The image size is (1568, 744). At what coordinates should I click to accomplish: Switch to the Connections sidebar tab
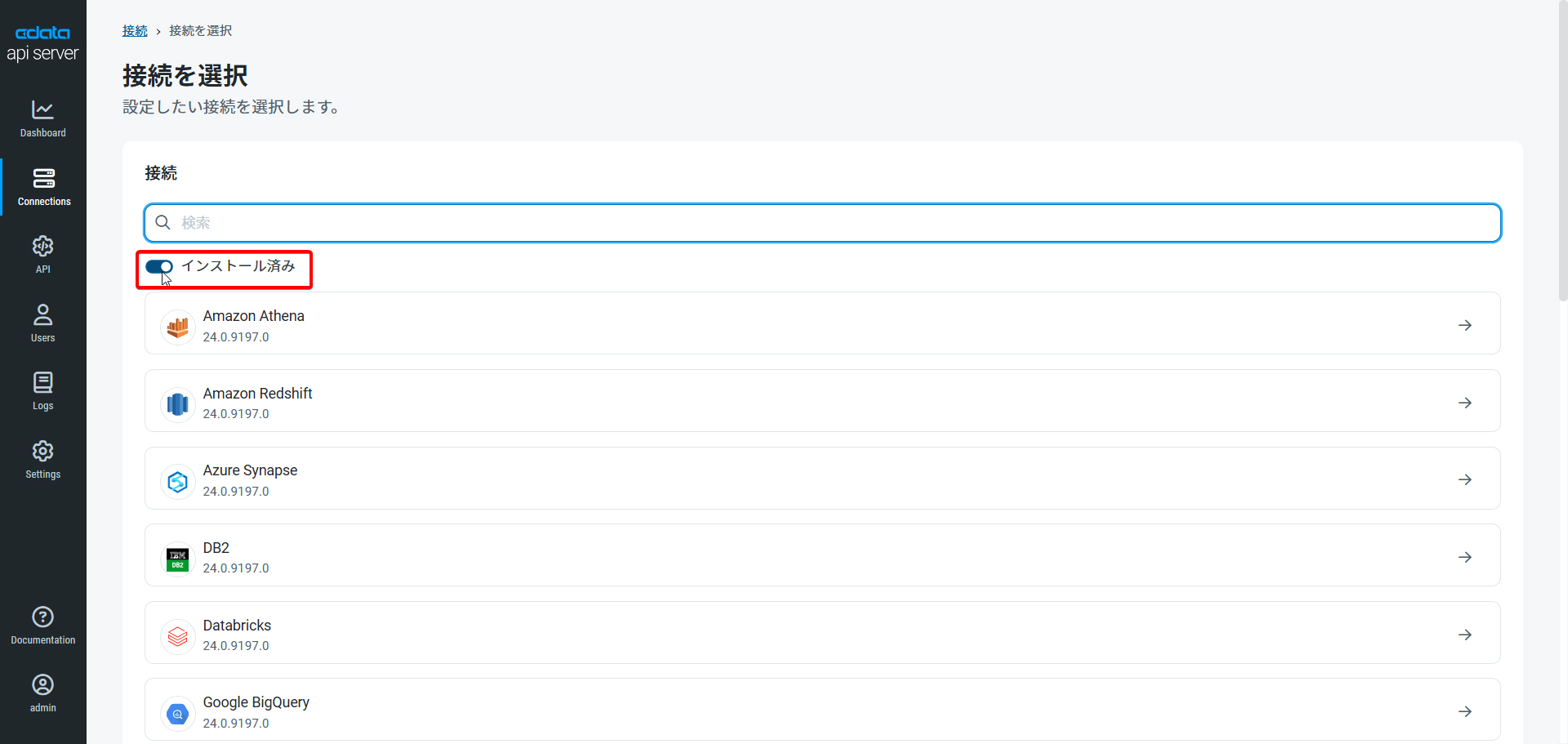click(43, 187)
